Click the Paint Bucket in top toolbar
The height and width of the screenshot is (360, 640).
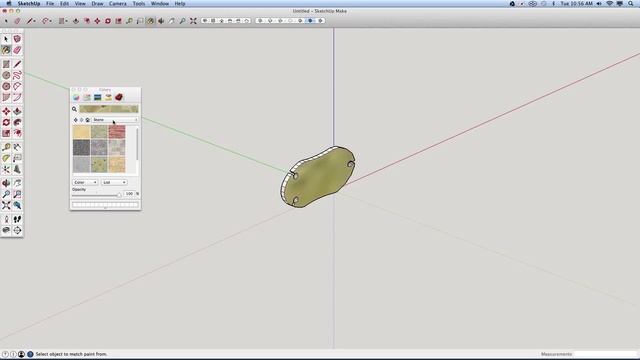pos(151,21)
